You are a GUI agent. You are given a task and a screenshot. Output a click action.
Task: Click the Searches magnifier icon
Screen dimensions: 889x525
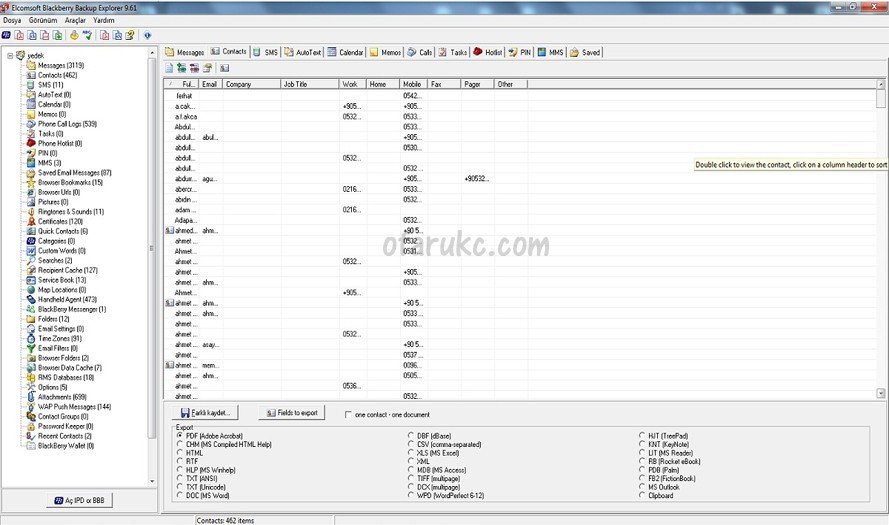[31, 260]
